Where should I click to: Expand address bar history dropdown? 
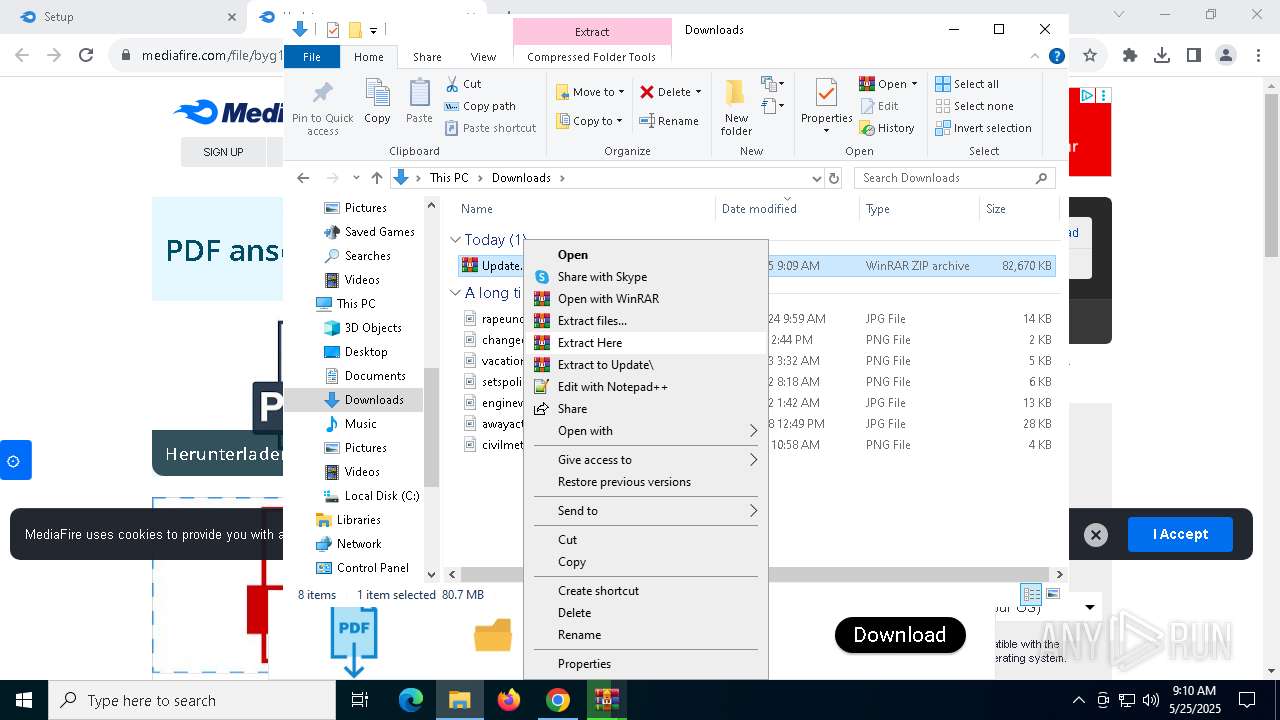point(816,178)
